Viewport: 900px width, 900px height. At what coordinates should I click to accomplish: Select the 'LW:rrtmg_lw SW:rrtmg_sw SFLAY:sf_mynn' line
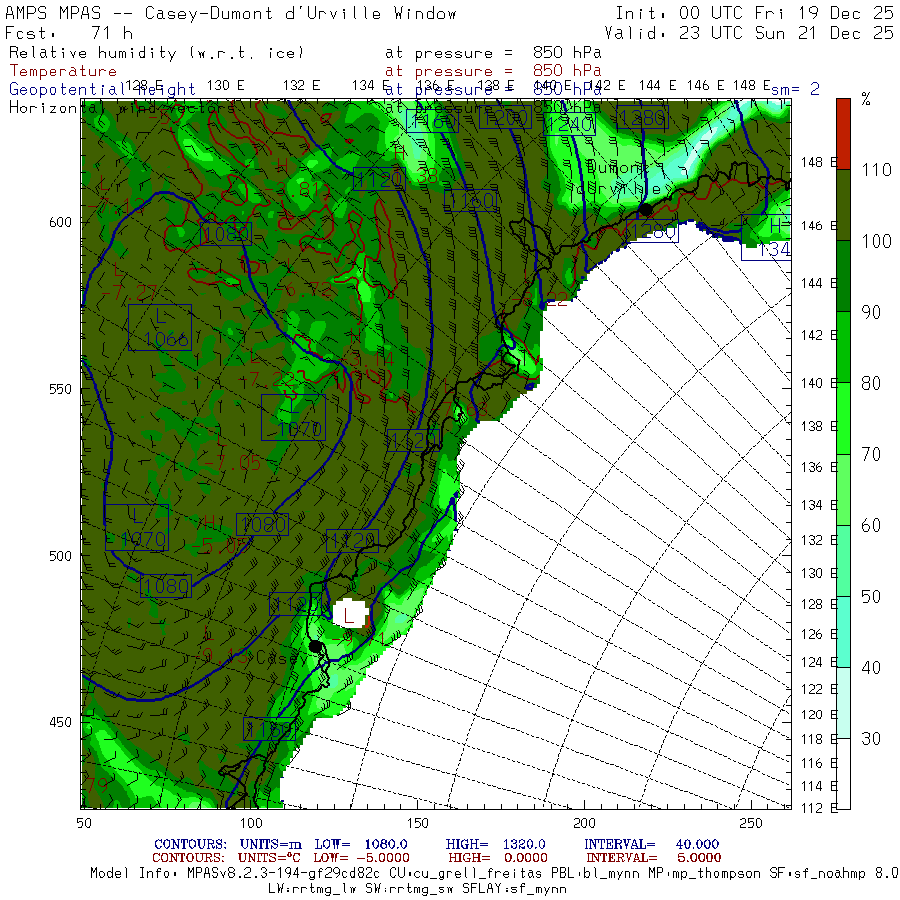[417, 889]
